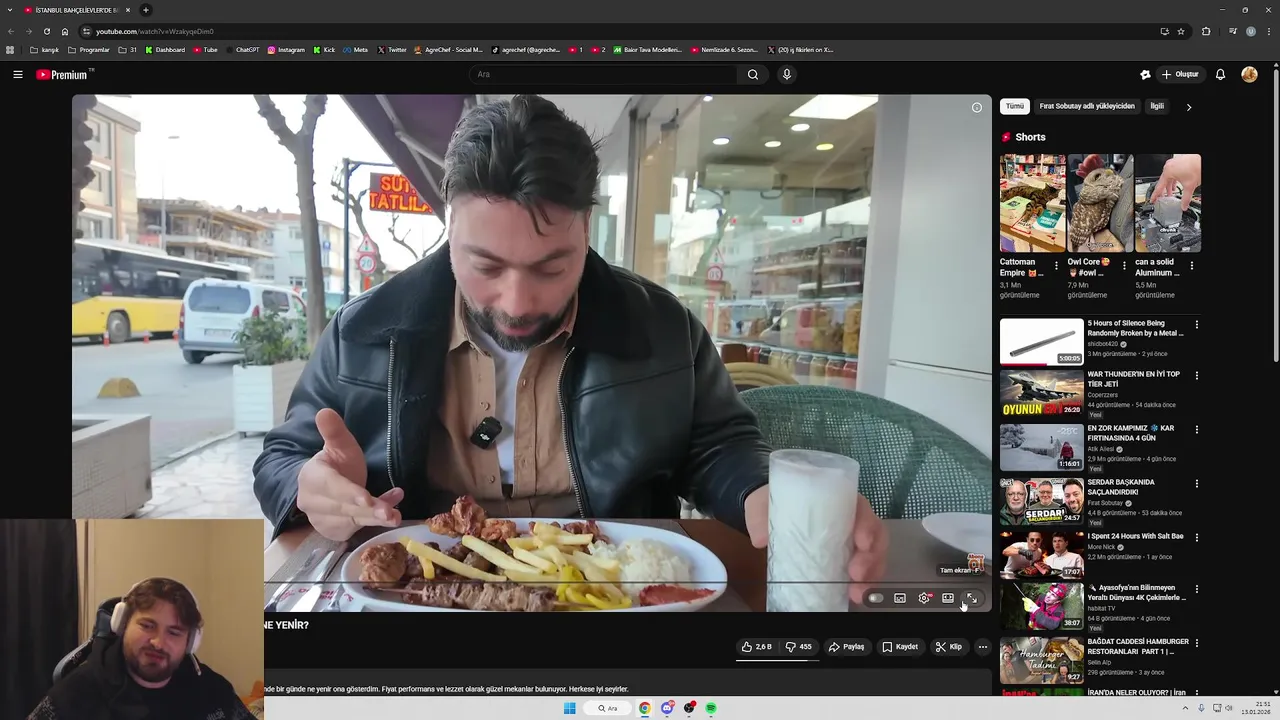Select Fırat Sobutay adlı yükleyiciden chip
Screen dimensions: 1280x720
coord(1087,106)
